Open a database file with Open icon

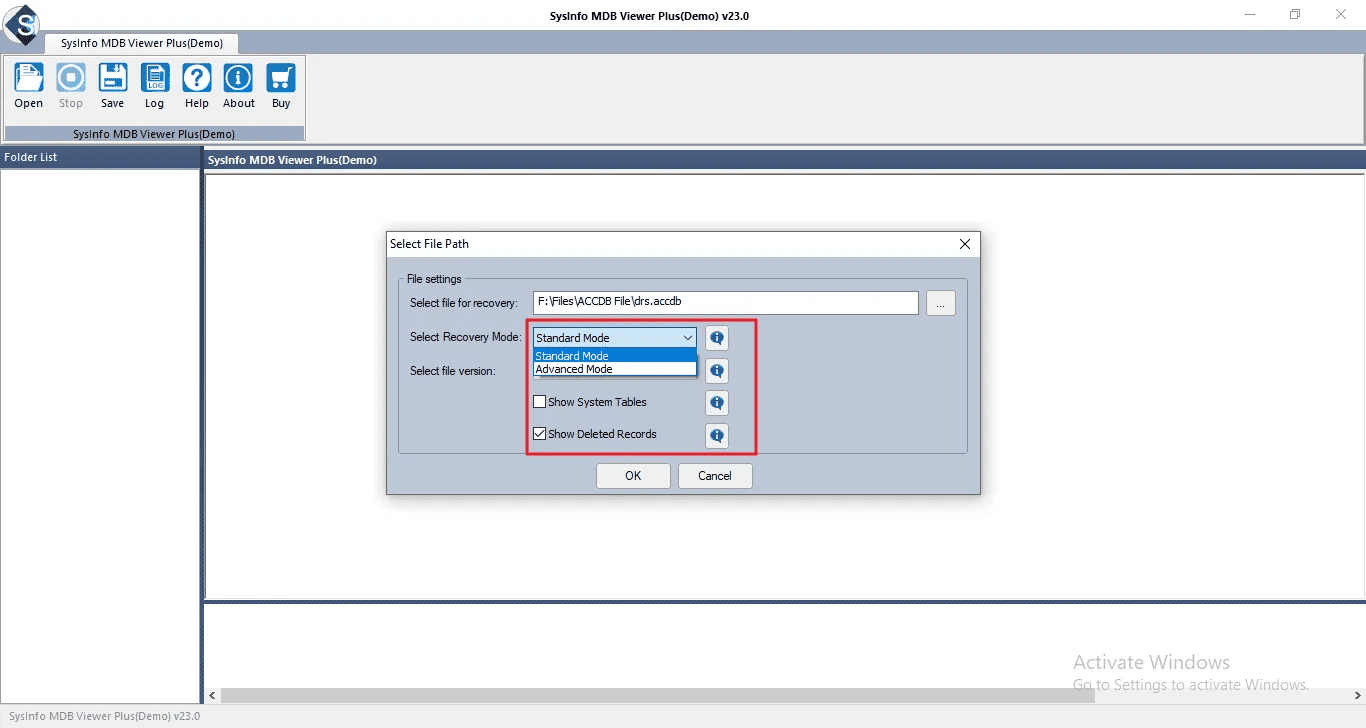click(29, 85)
